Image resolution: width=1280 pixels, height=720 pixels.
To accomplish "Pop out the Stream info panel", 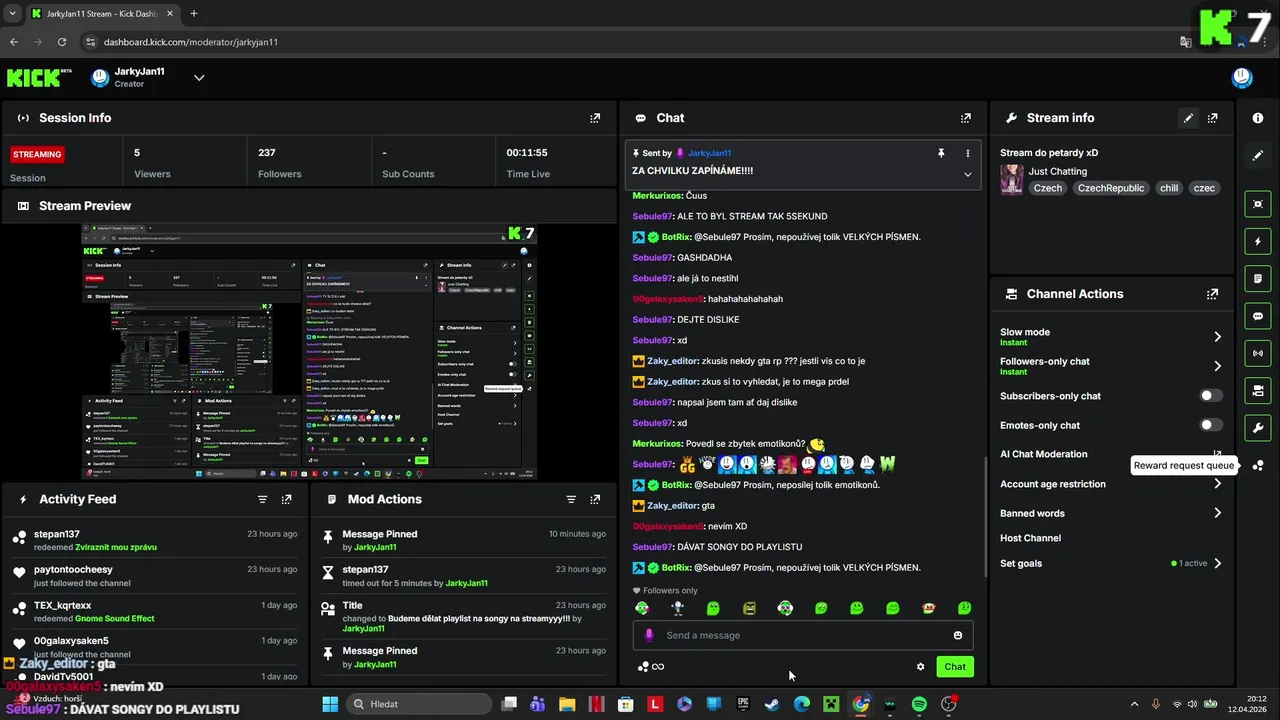I will pyautogui.click(x=1212, y=118).
